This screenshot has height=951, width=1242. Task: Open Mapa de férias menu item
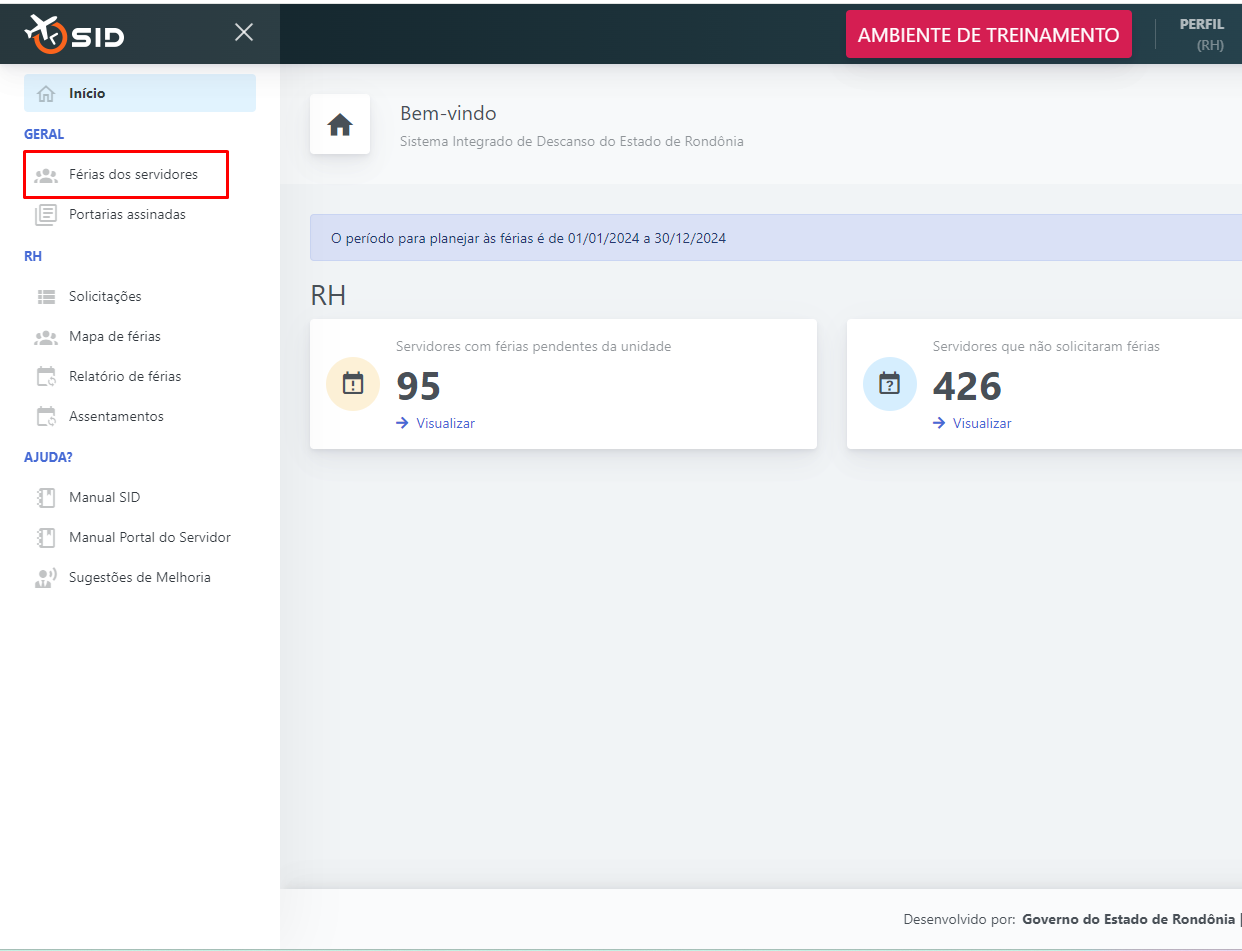(114, 337)
